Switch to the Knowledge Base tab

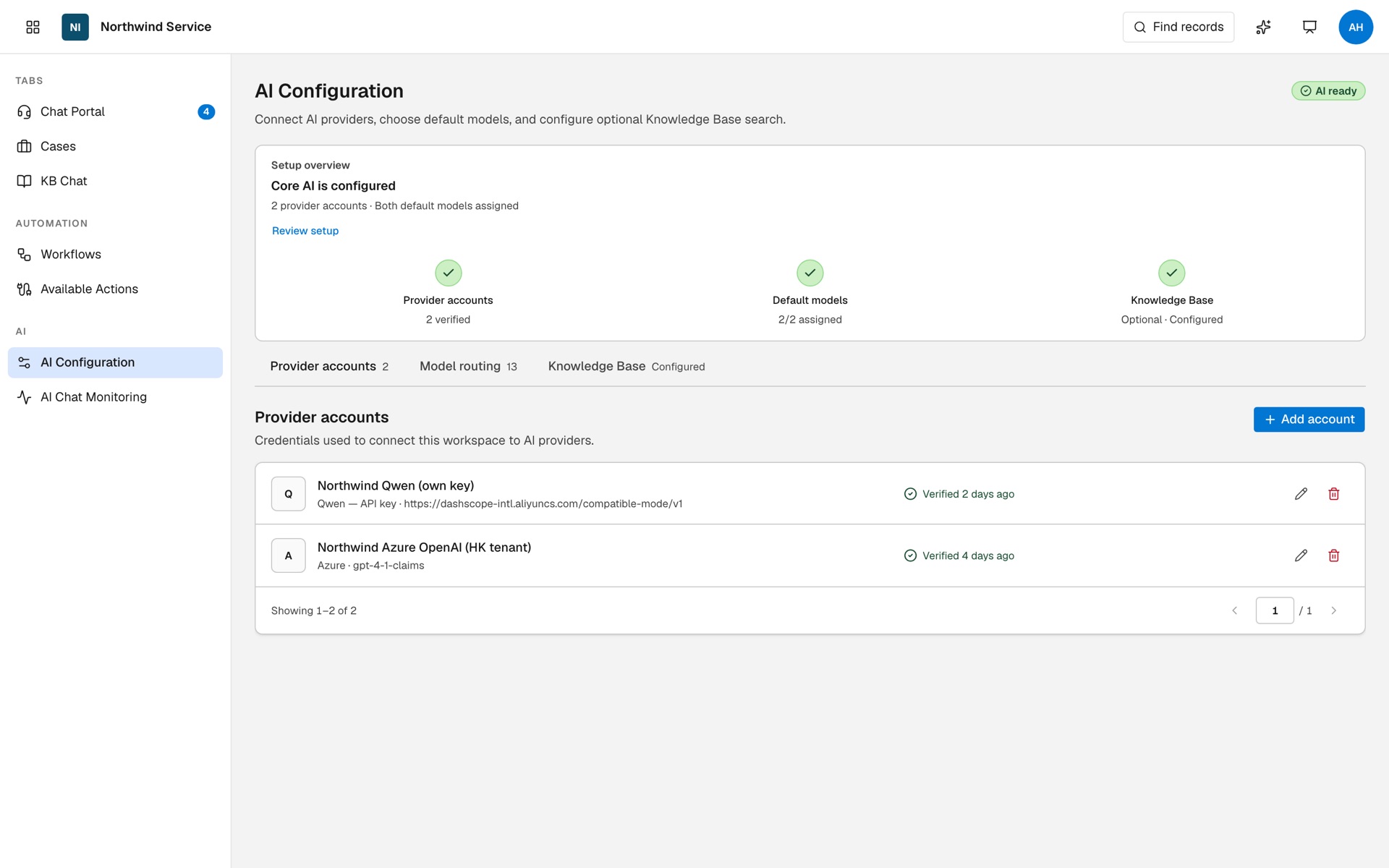[x=626, y=366]
